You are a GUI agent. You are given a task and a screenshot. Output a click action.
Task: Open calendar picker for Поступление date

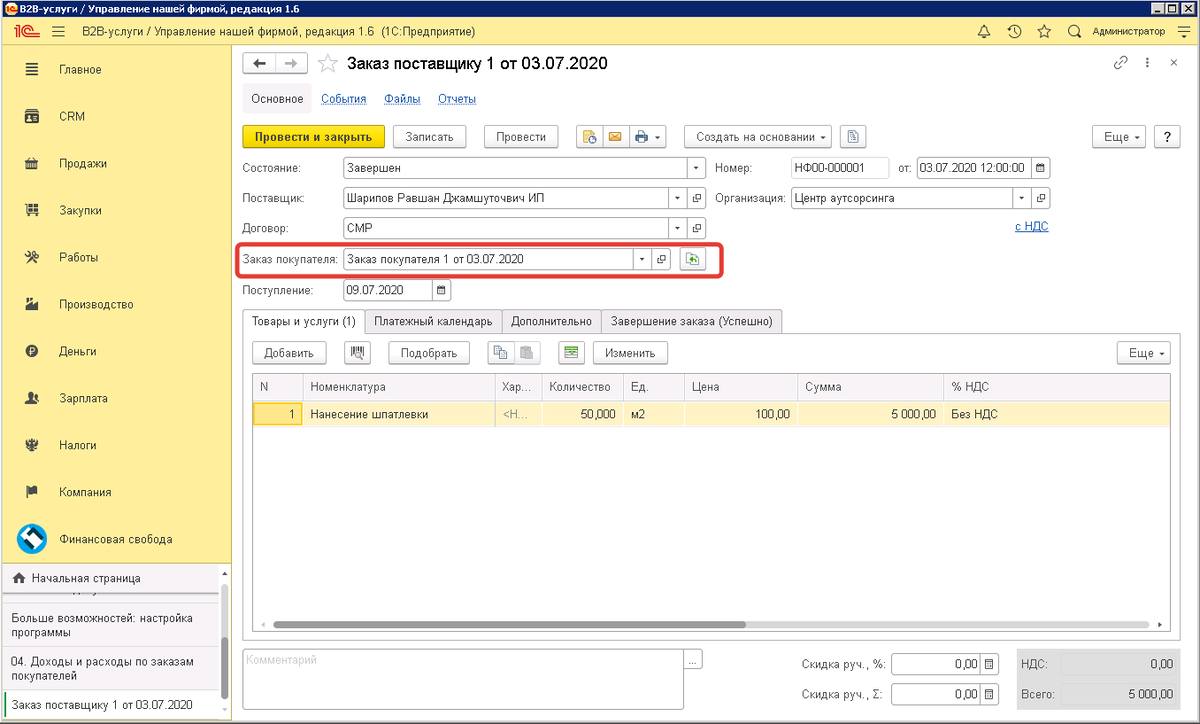click(441, 290)
